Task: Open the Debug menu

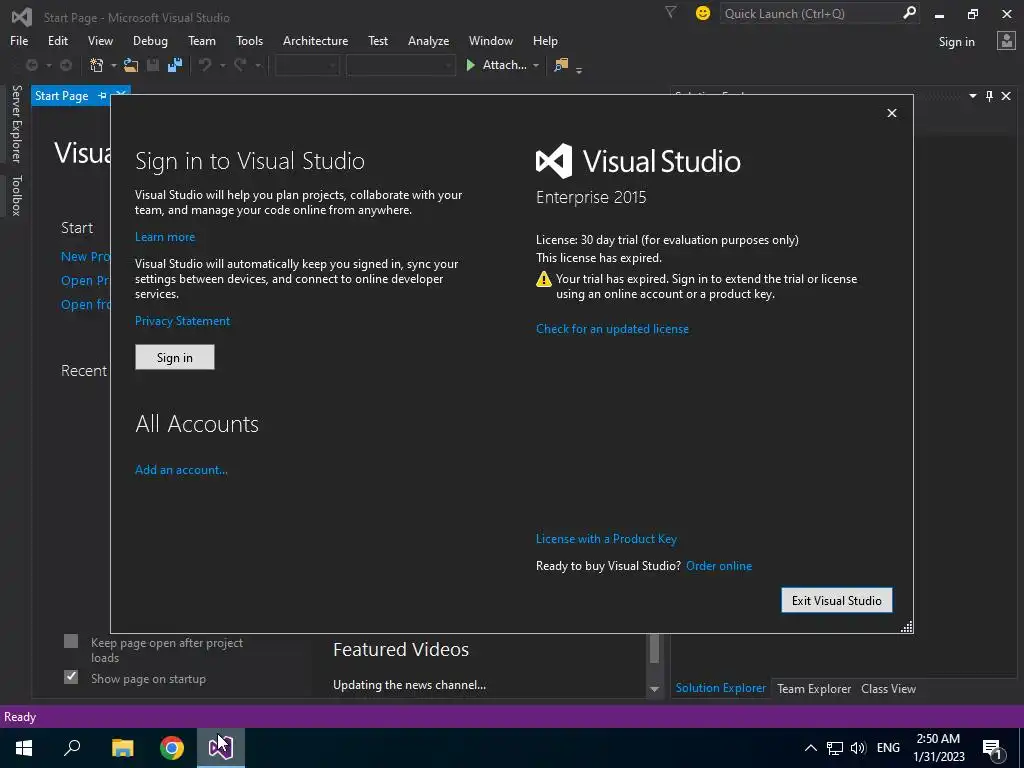Action: point(150,40)
